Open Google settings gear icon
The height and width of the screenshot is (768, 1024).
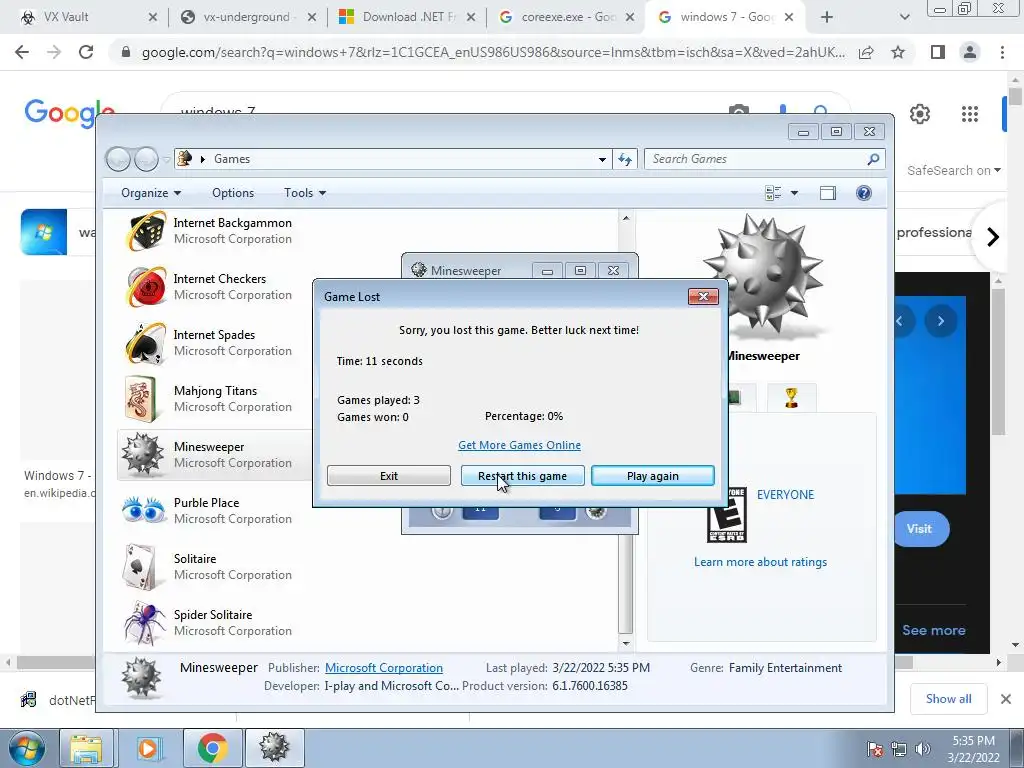click(x=920, y=114)
